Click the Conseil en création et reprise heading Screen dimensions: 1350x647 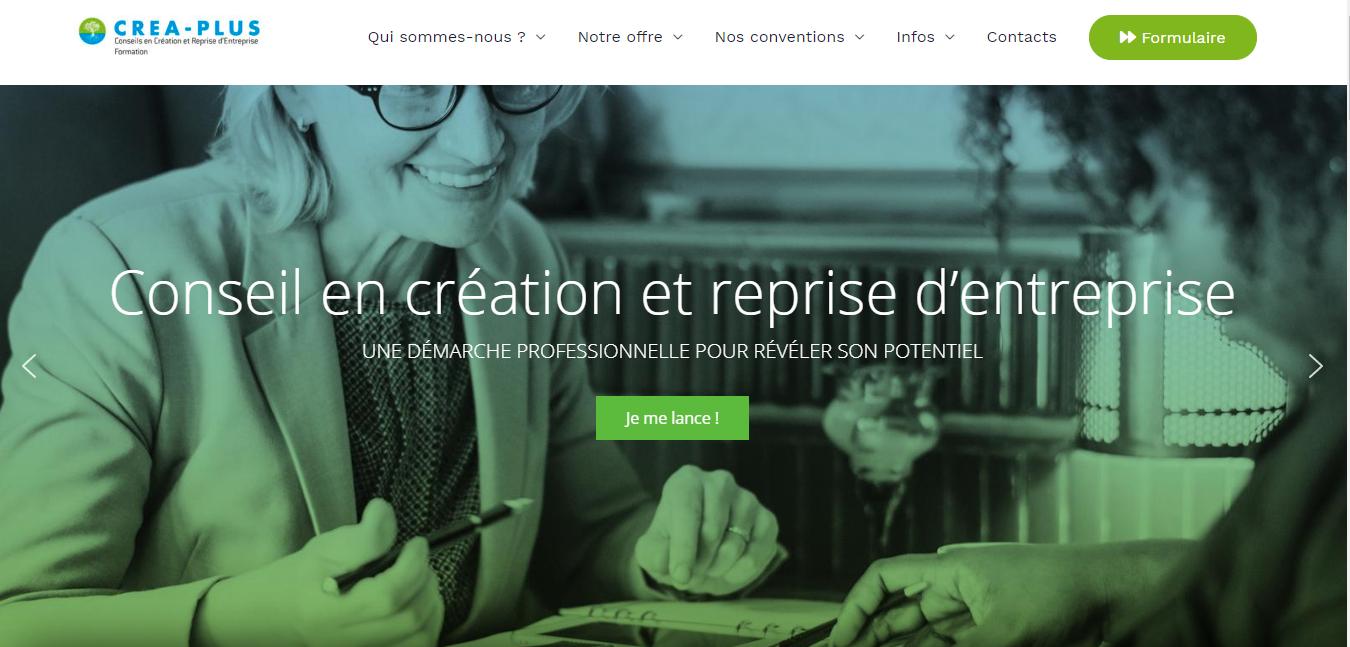click(672, 293)
